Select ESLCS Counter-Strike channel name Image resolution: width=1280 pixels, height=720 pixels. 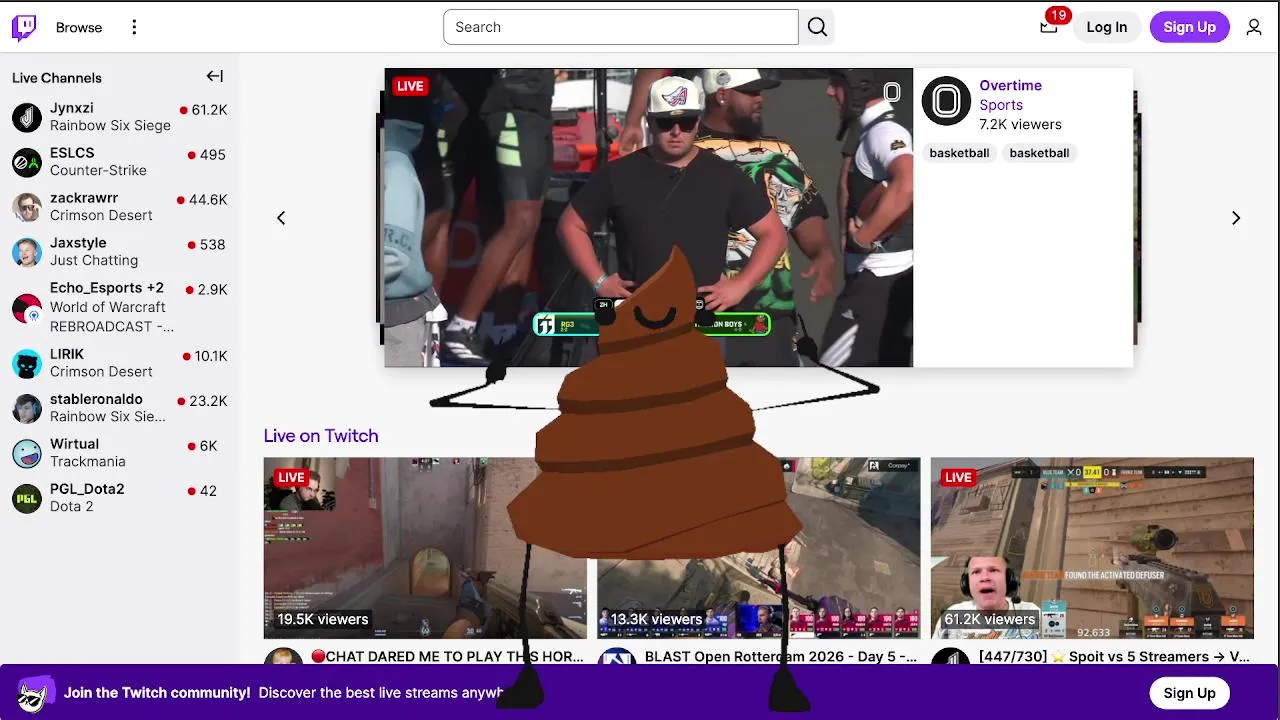pyautogui.click(x=72, y=153)
